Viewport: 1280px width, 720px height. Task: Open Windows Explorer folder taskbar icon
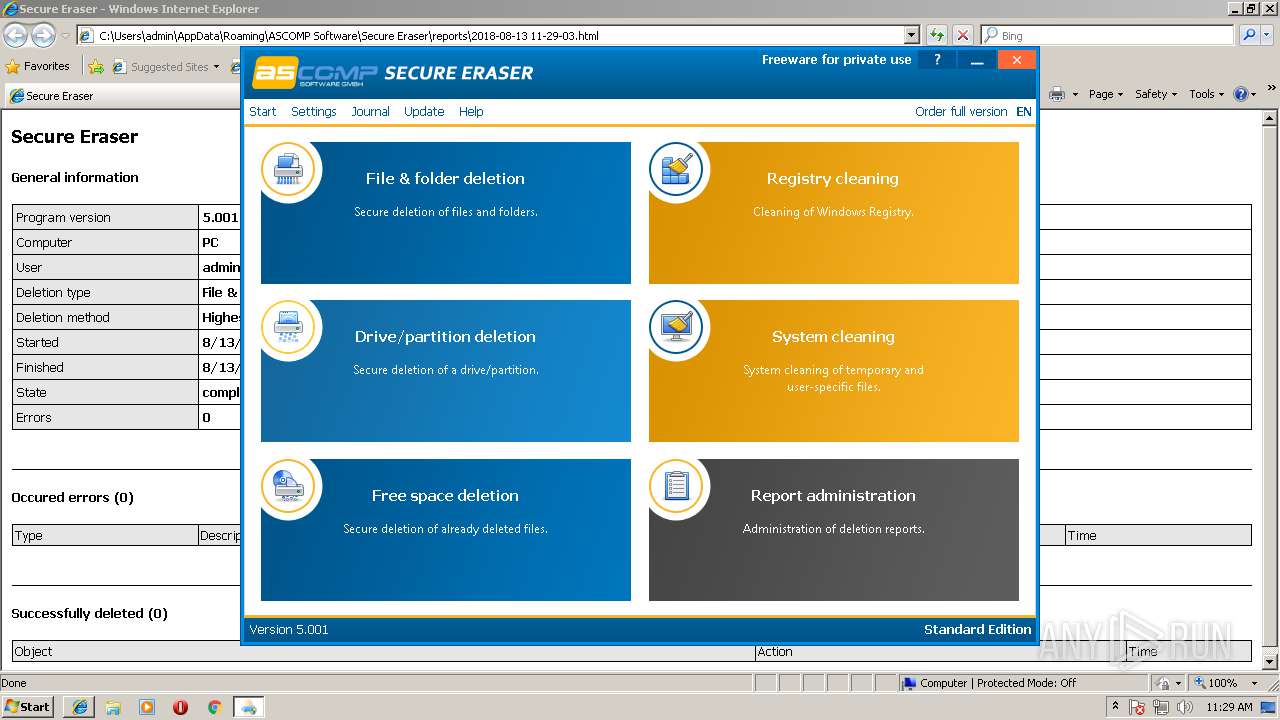click(113, 707)
